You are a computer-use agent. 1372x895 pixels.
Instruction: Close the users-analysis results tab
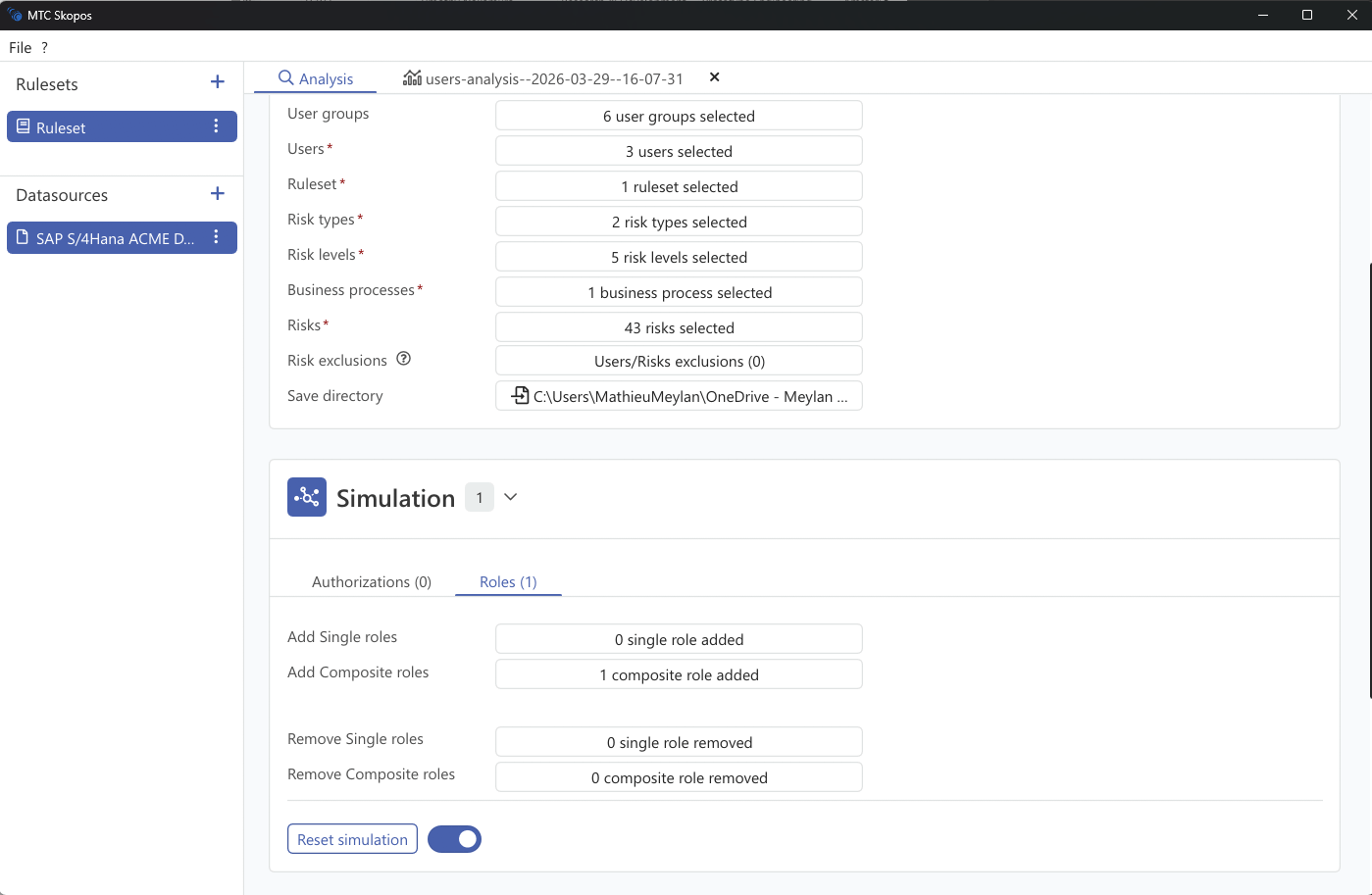point(714,77)
